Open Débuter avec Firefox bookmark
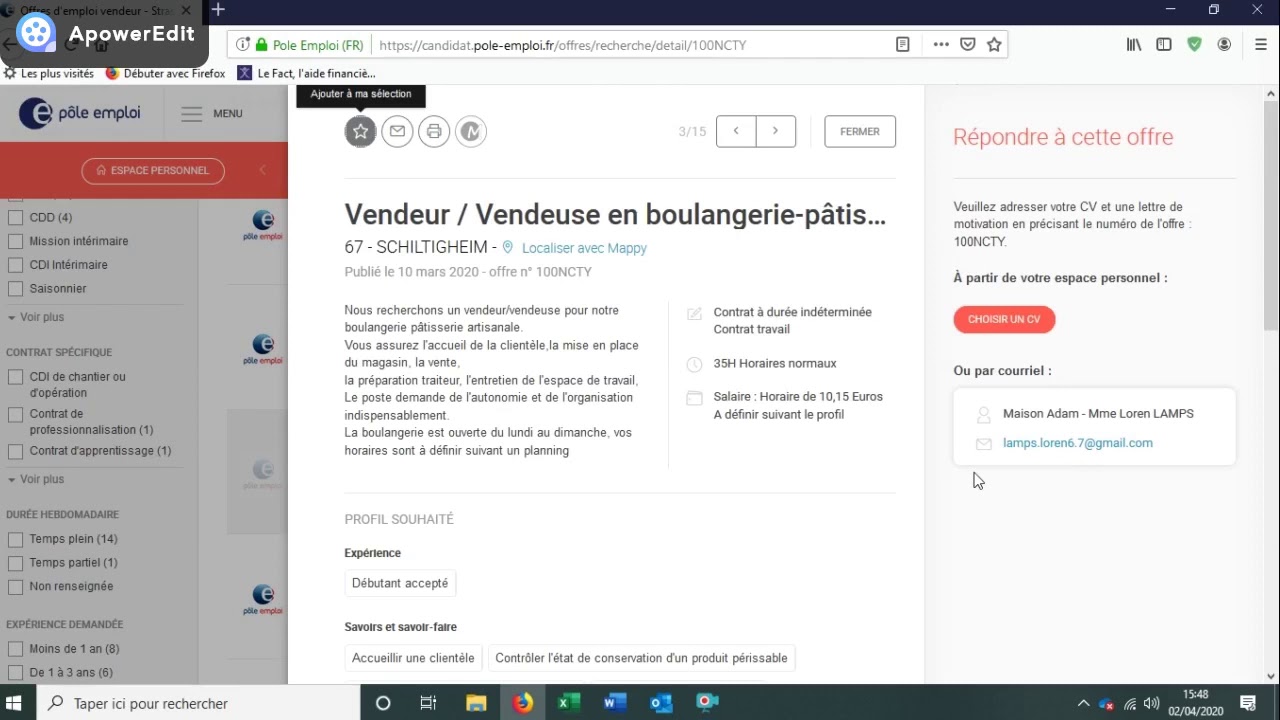The height and width of the screenshot is (720, 1280). (166, 73)
